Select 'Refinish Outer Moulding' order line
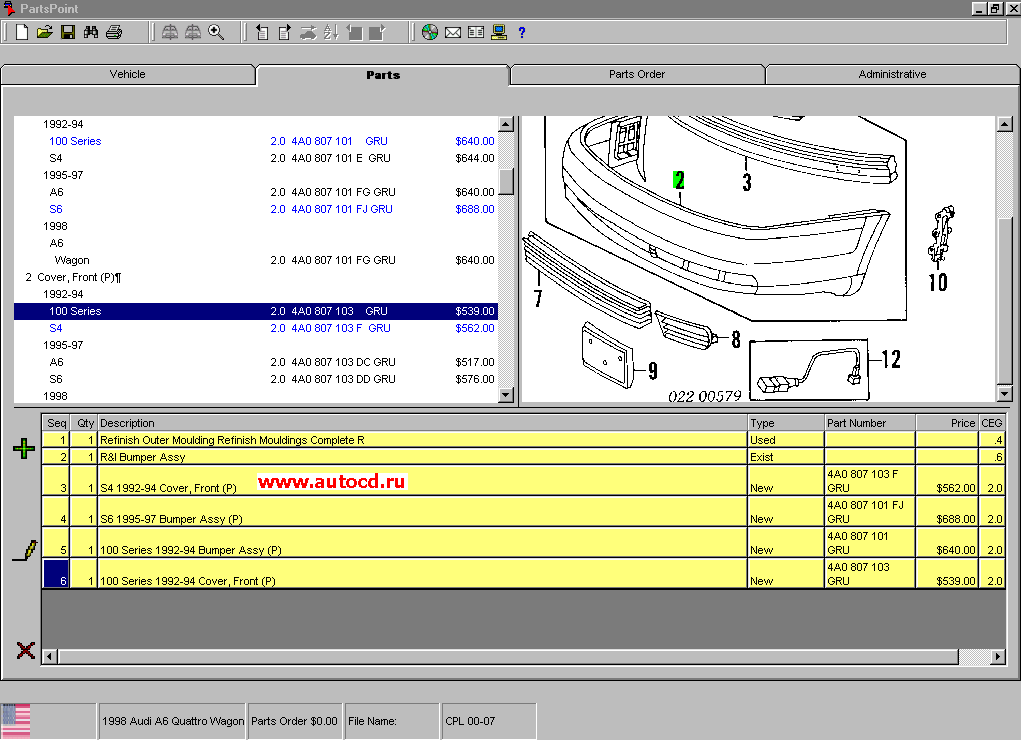The image size is (1021, 740). pyautogui.click(x=524, y=440)
